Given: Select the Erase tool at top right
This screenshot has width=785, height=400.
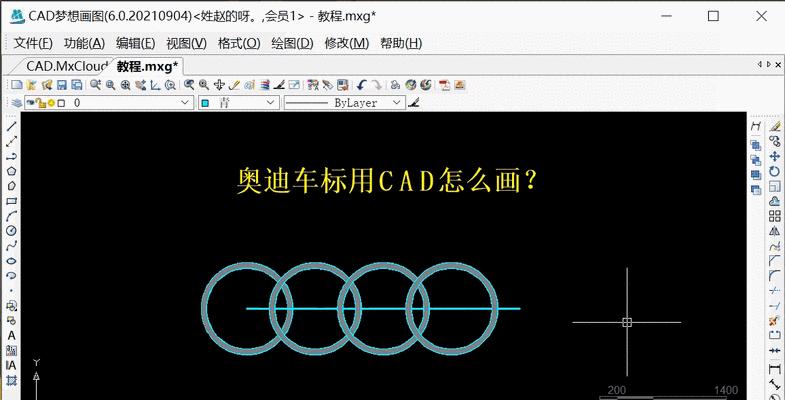Looking at the screenshot, I should [x=774, y=127].
